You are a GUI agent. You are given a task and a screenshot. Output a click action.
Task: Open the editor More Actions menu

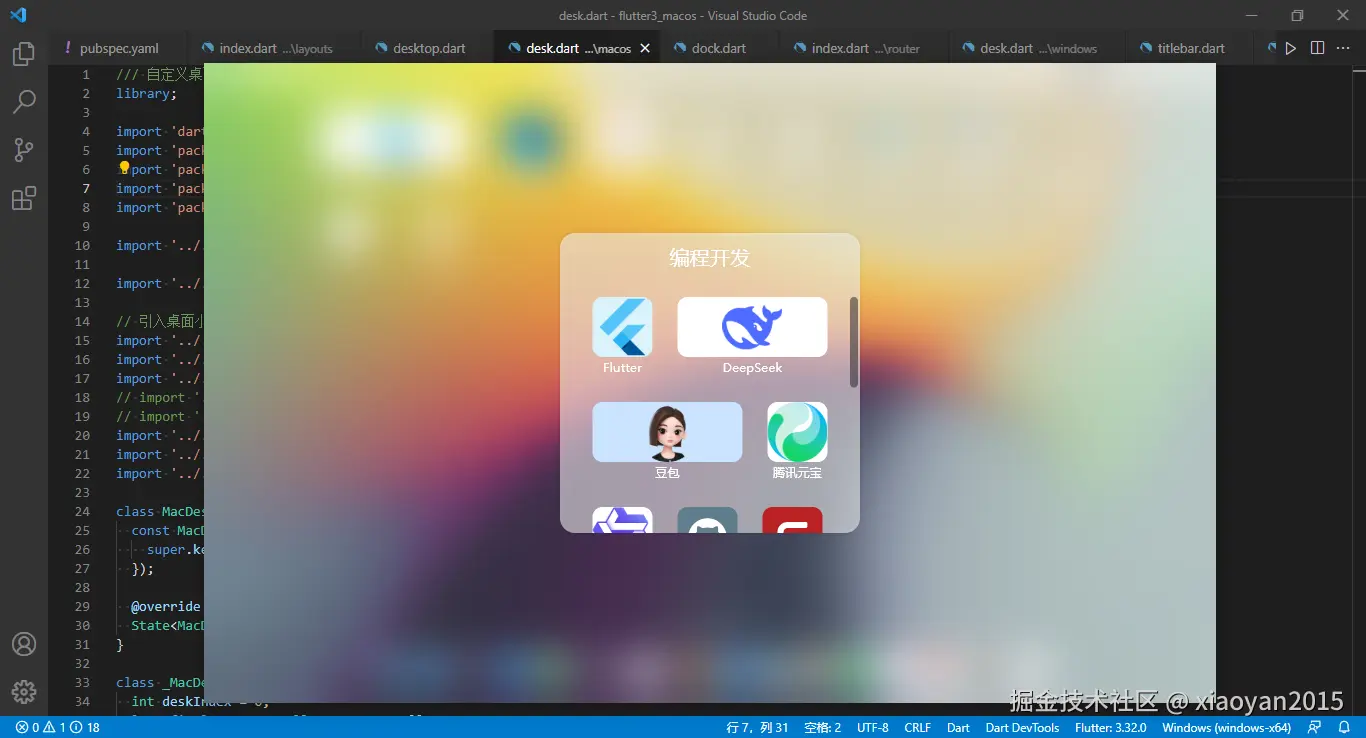[1343, 48]
